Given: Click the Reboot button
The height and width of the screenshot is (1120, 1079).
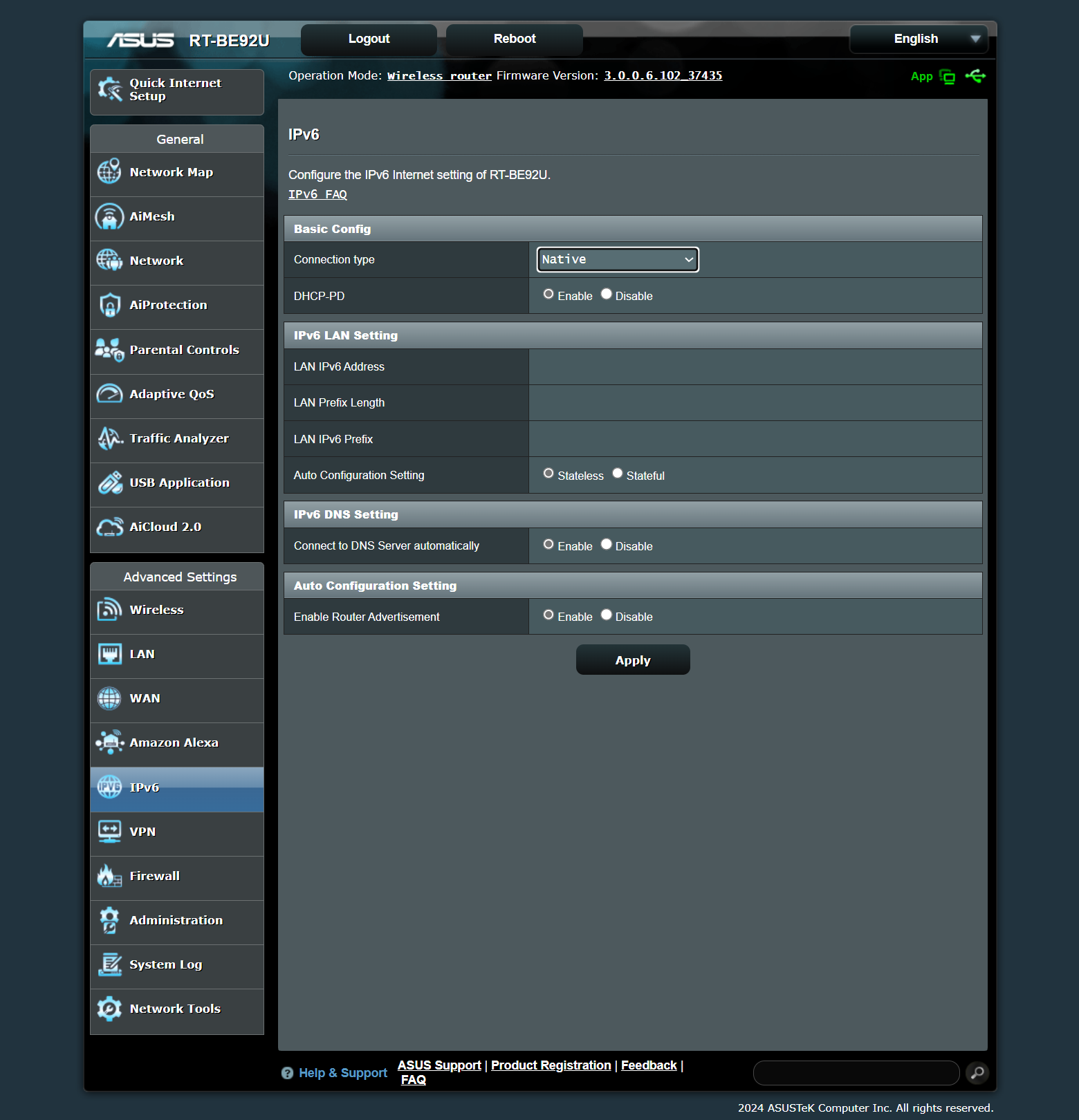Looking at the screenshot, I should (x=515, y=39).
